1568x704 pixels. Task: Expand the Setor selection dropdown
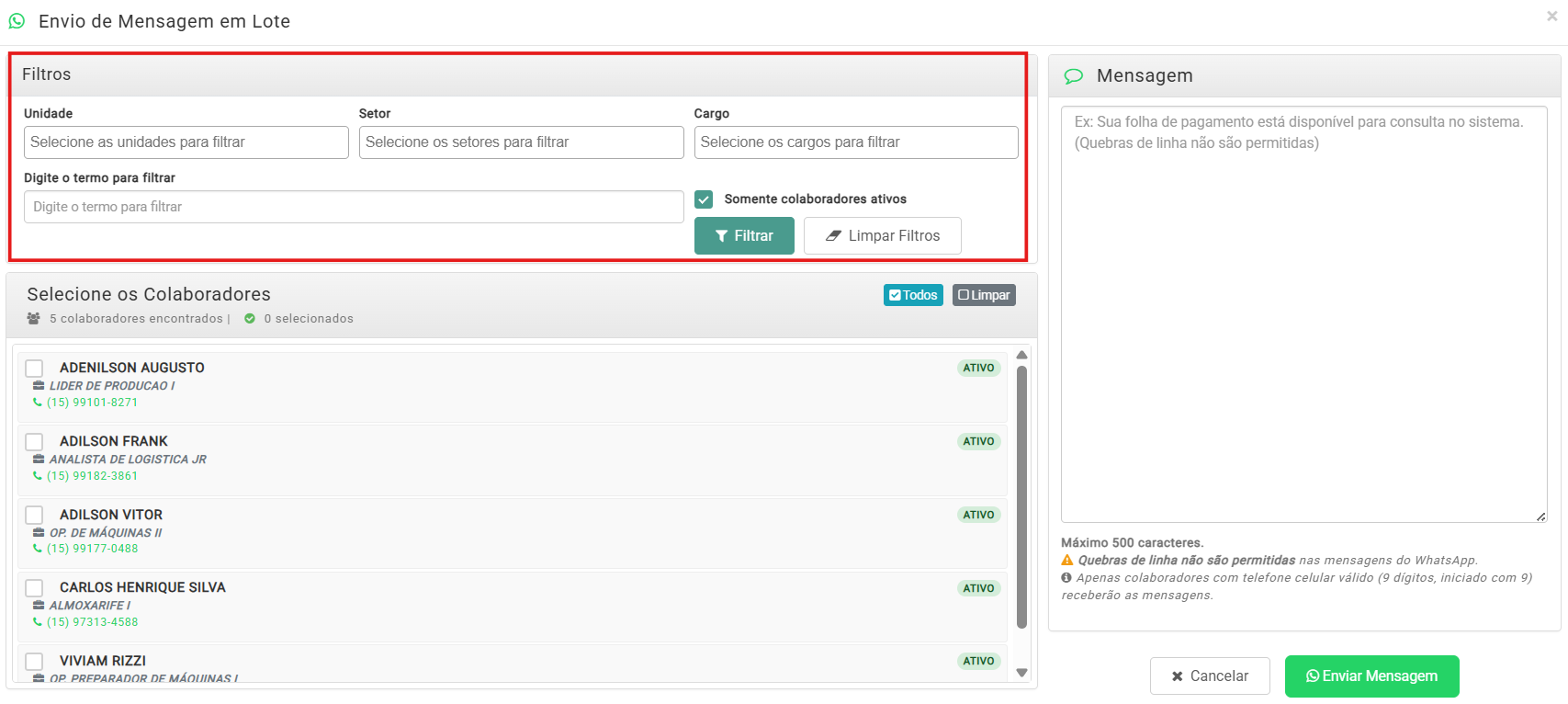pos(521,142)
